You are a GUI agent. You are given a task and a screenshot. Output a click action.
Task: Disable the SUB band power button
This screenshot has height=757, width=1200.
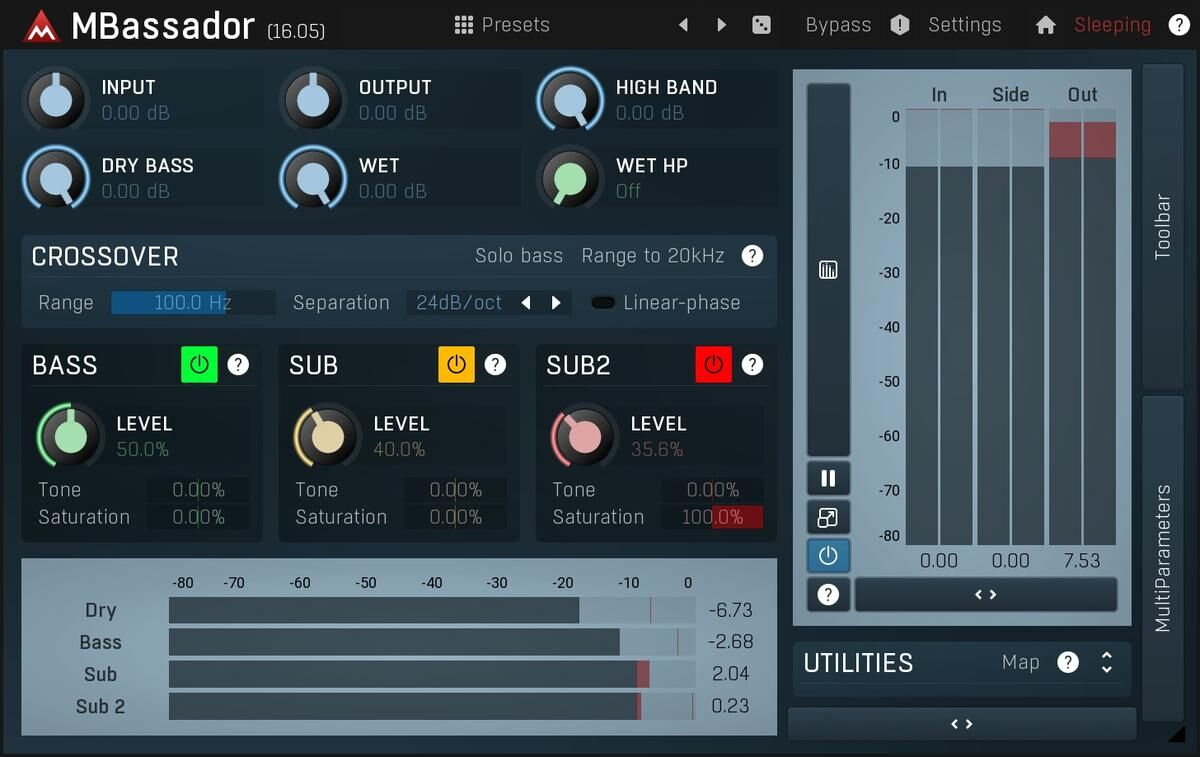(x=456, y=365)
